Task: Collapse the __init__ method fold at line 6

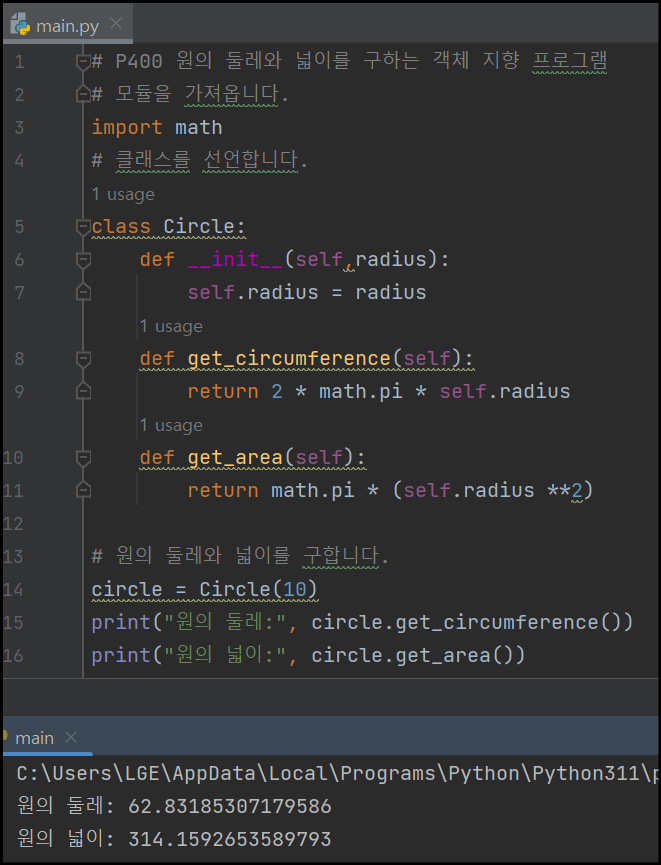Action: (x=83, y=260)
